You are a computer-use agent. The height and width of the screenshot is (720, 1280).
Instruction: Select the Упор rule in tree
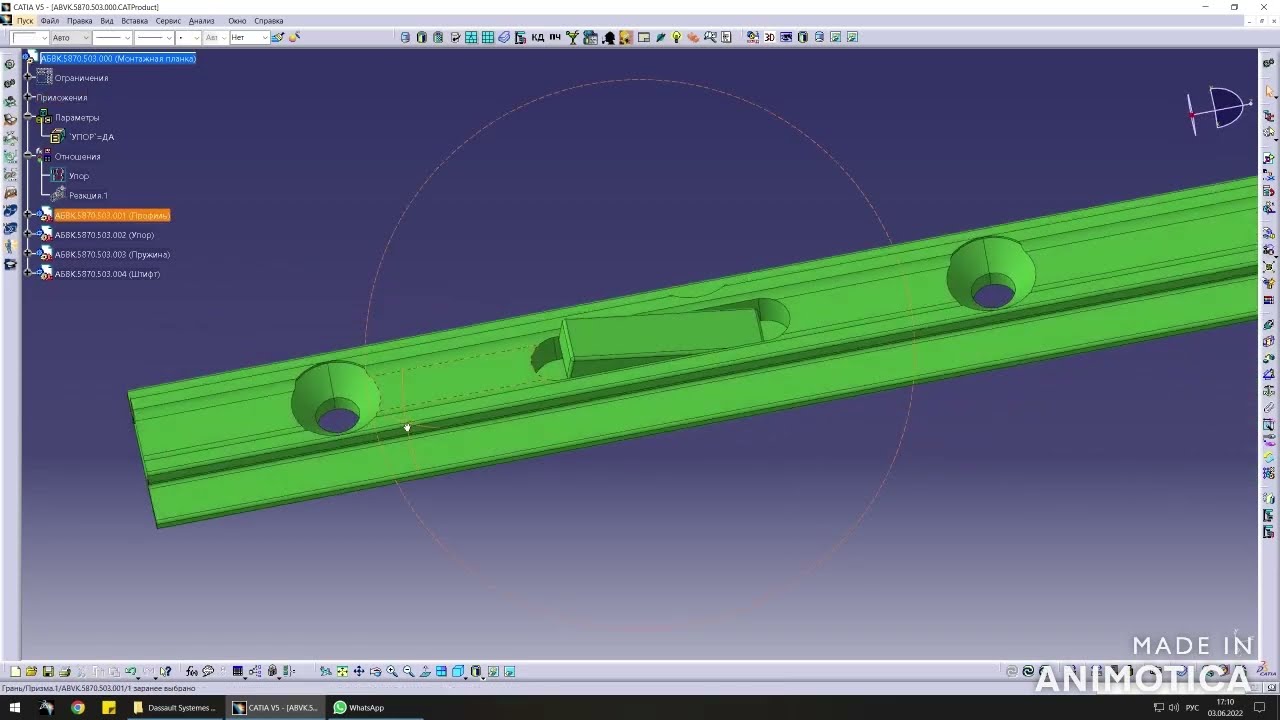click(79, 176)
